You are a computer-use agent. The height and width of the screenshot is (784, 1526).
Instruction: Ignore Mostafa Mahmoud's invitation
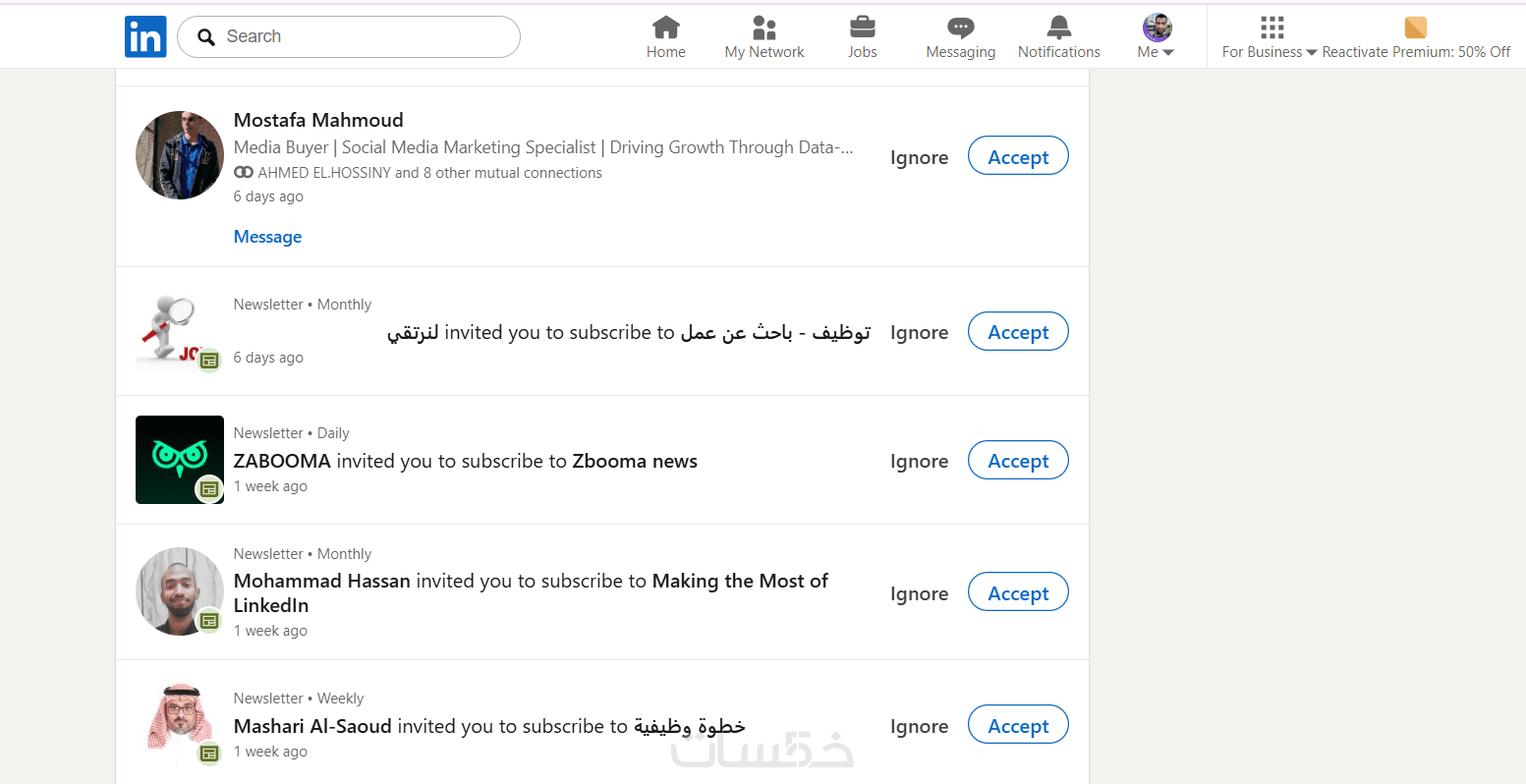pos(919,158)
